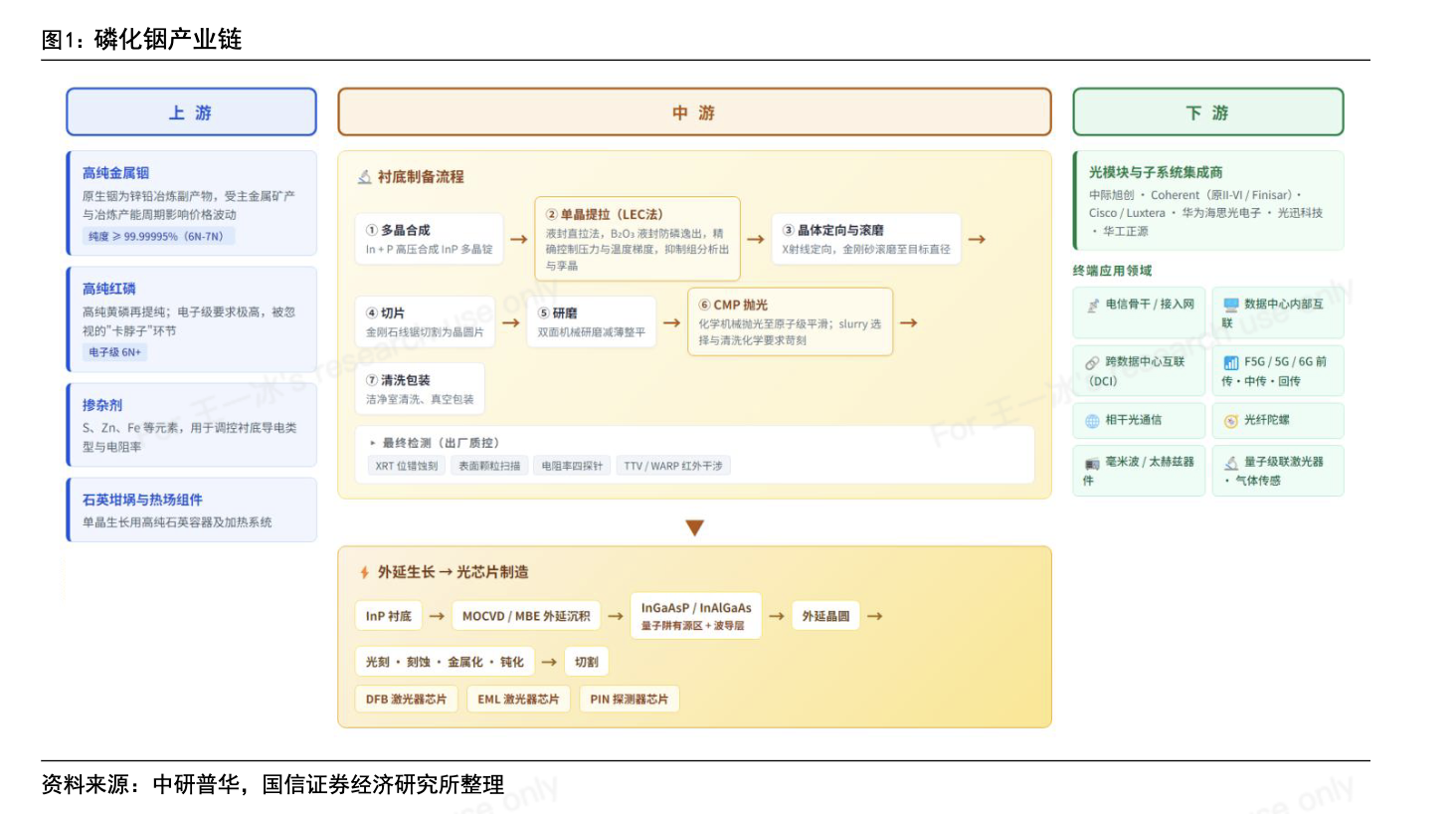Click the flask icon beside 衬底制备流程
The image size is (1456, 814).
[365, 177]
